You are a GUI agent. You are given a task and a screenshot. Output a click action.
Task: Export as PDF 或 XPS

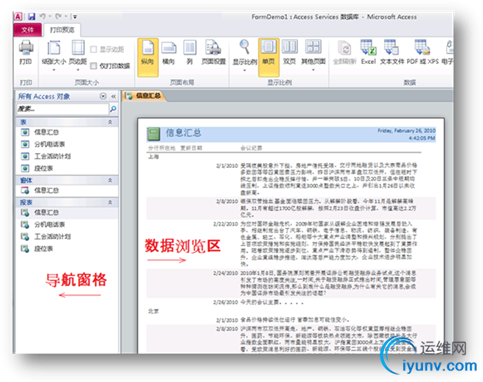pos(422,53)
